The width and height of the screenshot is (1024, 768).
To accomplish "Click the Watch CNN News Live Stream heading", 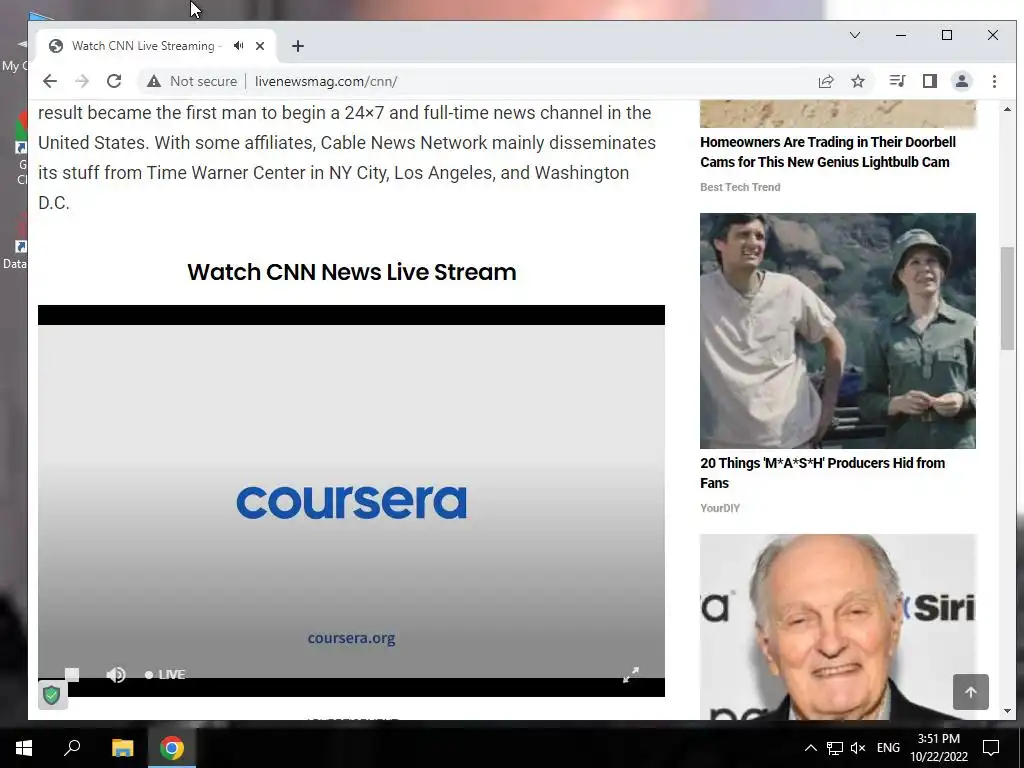I will pos(351,272).
